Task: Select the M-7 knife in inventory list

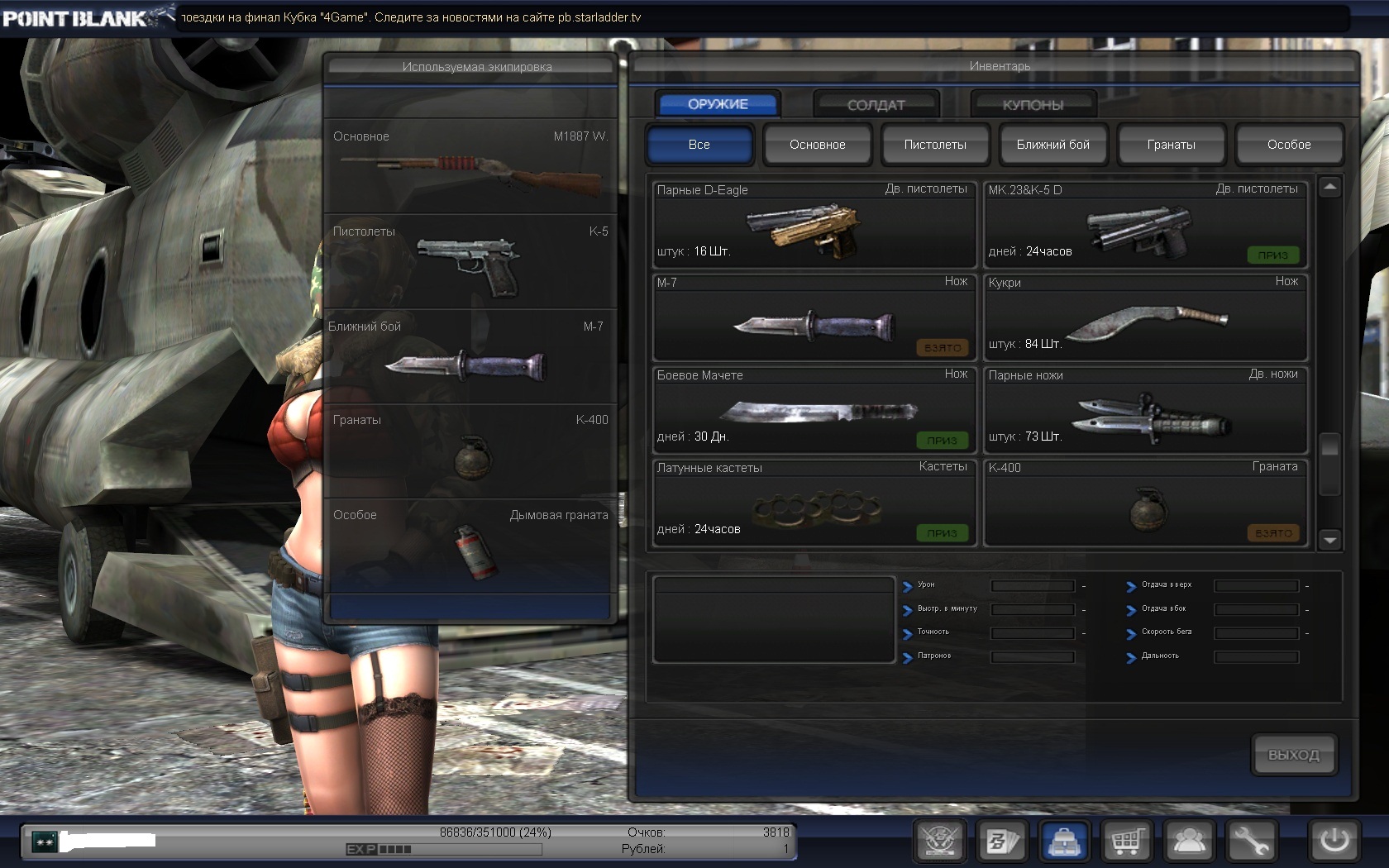Action: [814, 317]
